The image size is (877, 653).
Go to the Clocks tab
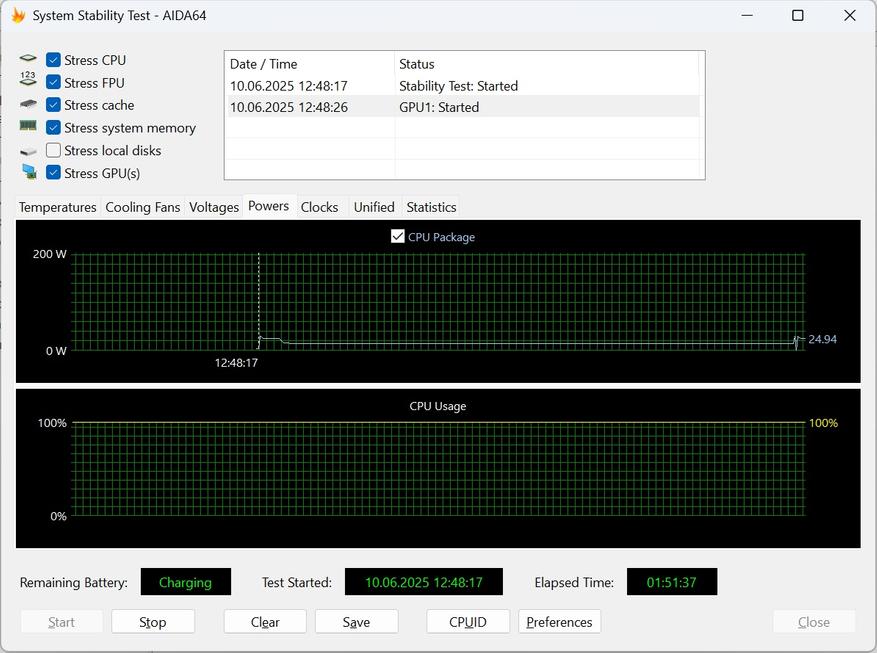tap(319, 207)
